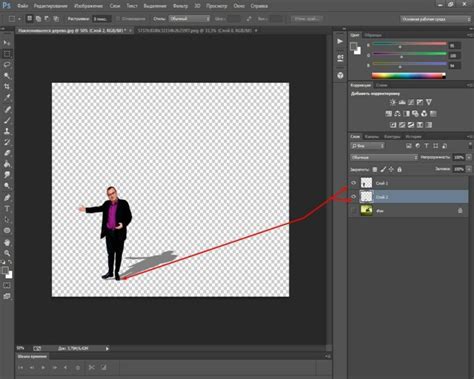Screen dimensions: 474x379
Task: Enable filter for type layers (T)
Action: pyautogui.click(x=426, y=146)
